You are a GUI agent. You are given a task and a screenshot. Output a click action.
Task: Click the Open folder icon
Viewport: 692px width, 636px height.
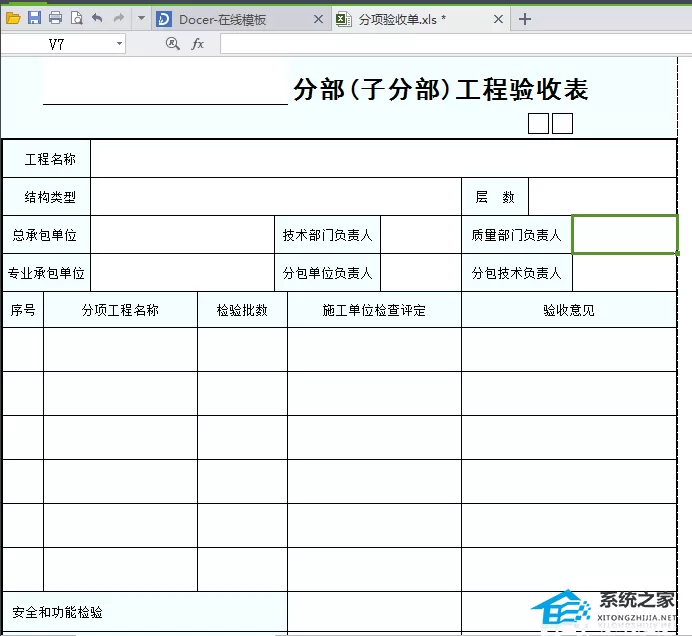pyautogui.click(x=13, y=18)
